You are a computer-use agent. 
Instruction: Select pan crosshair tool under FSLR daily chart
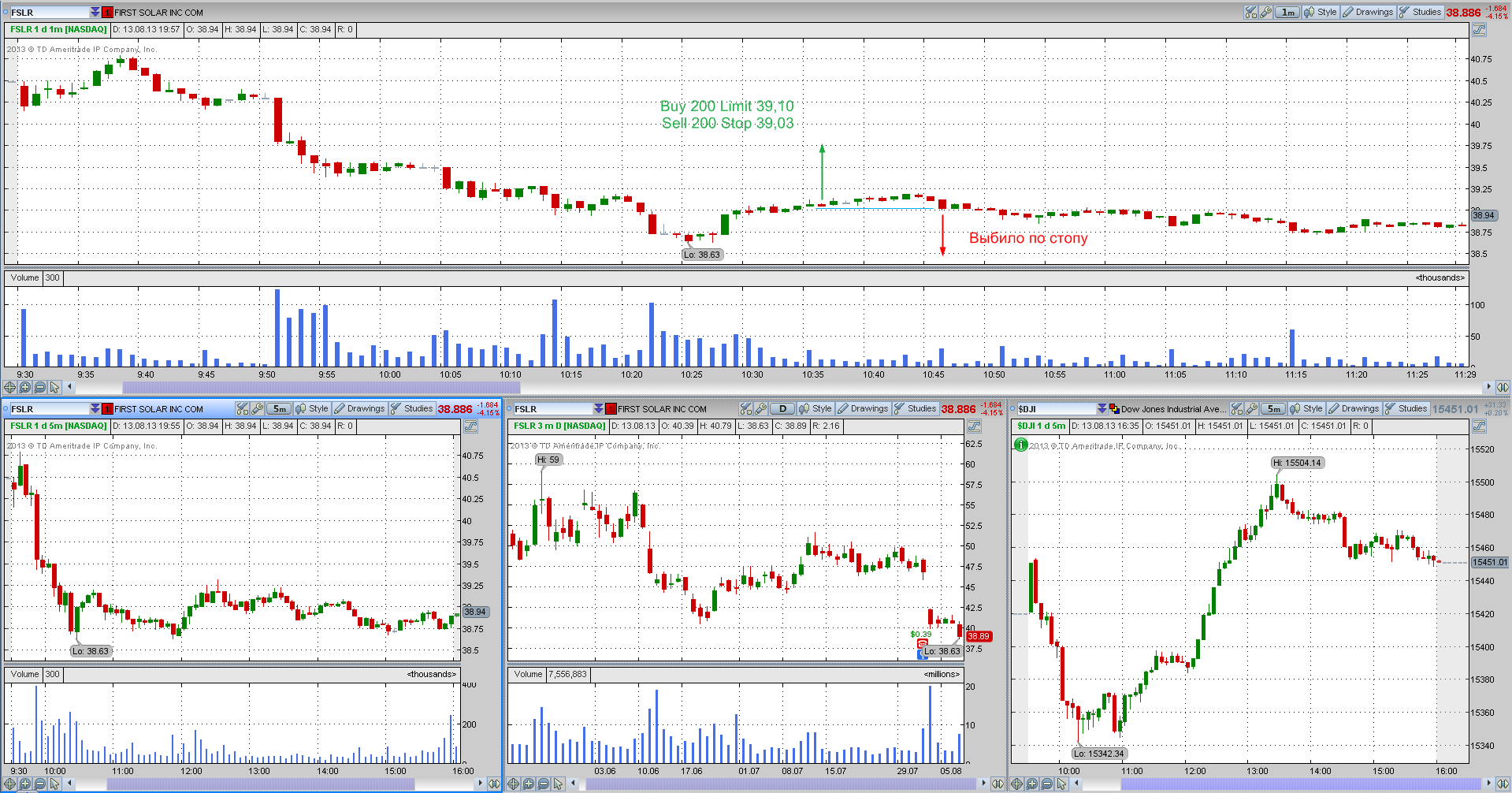(514, 784)
